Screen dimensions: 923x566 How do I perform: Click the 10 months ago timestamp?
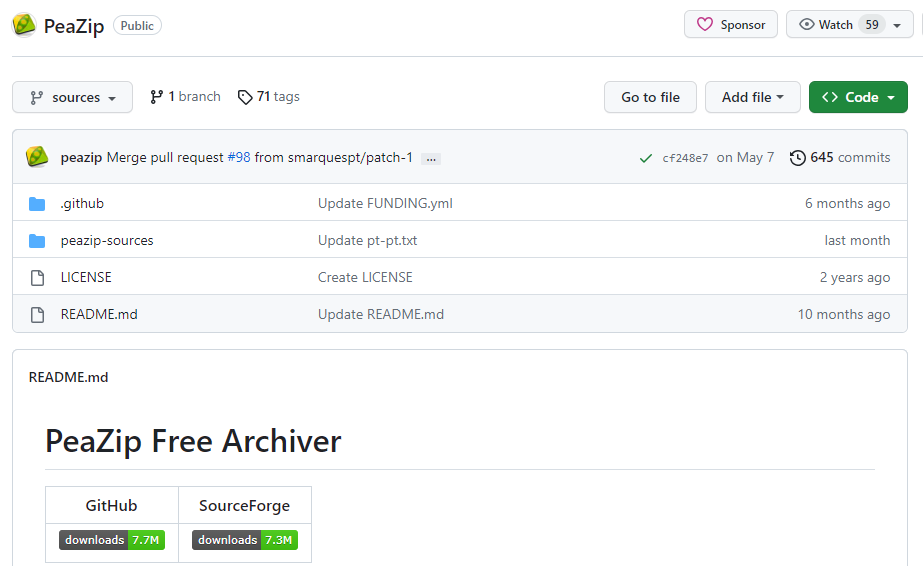pos(844,315)
